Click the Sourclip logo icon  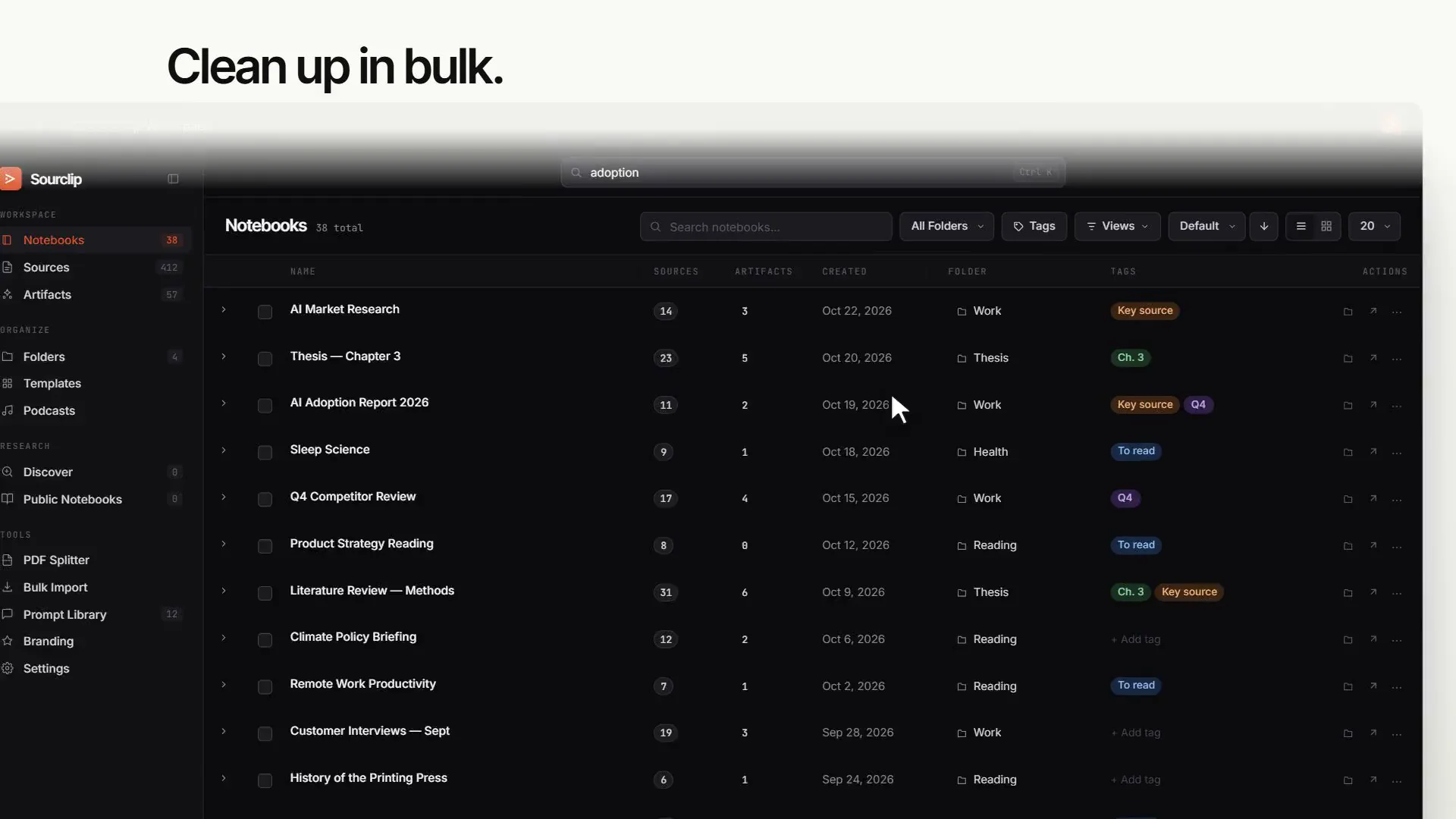pyautogui.click(x=11, y=179)
